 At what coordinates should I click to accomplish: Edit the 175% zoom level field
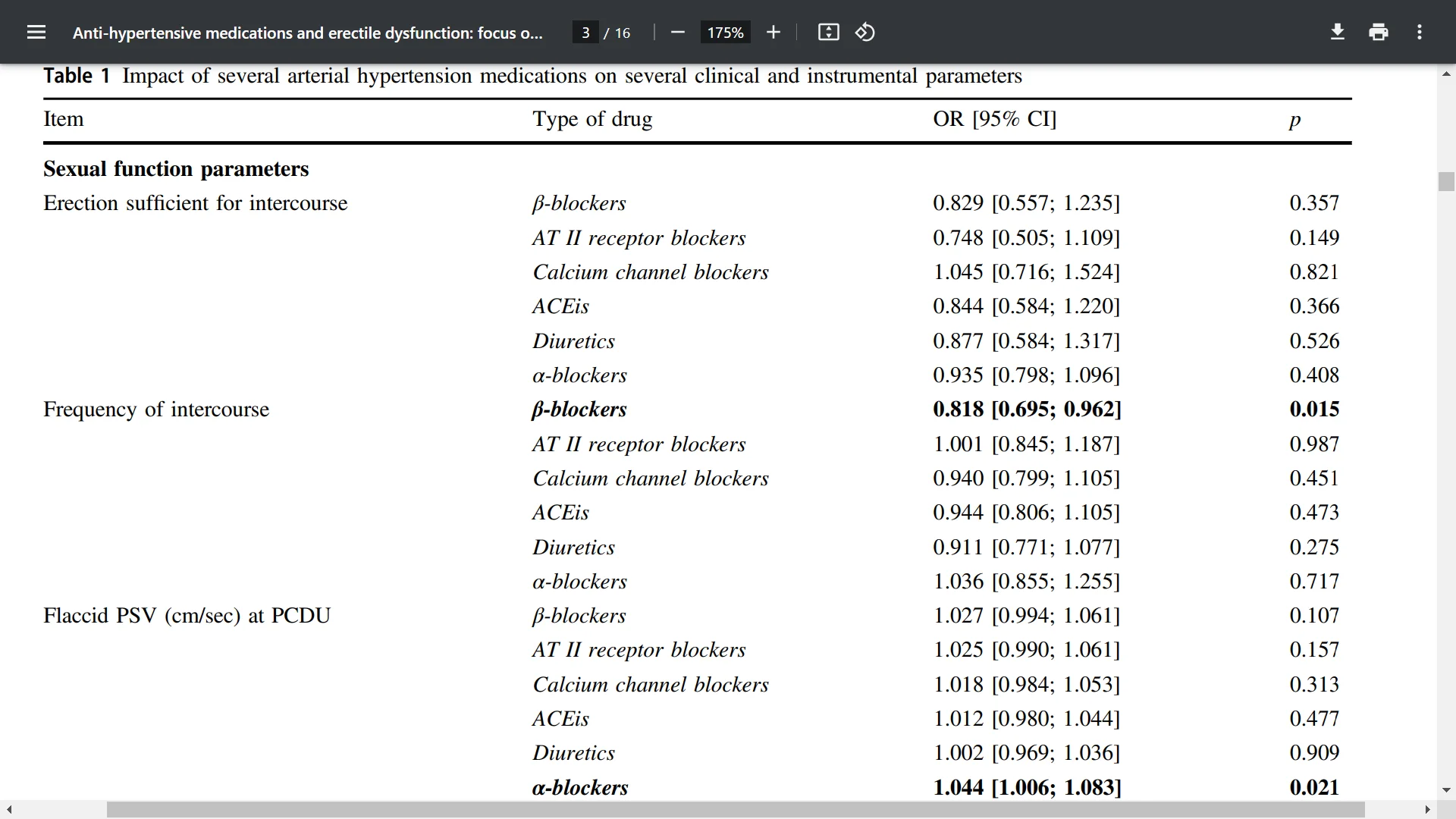tap(725, 33)
